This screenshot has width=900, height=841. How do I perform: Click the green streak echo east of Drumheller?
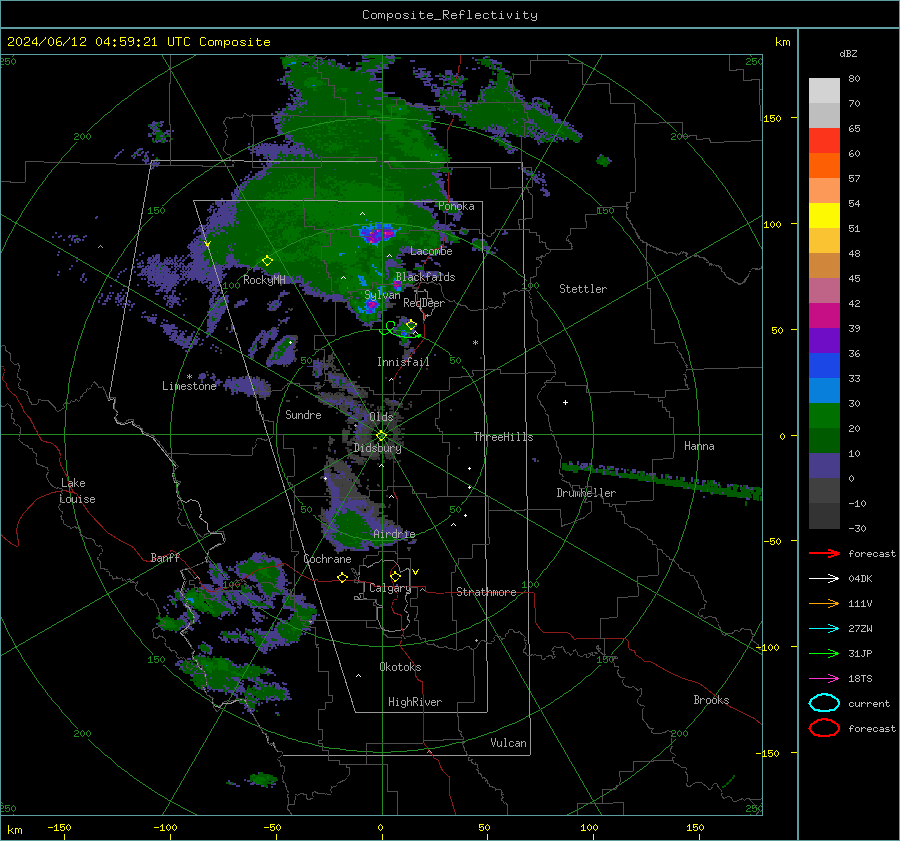pyautogui.click(x=662, y=479)
